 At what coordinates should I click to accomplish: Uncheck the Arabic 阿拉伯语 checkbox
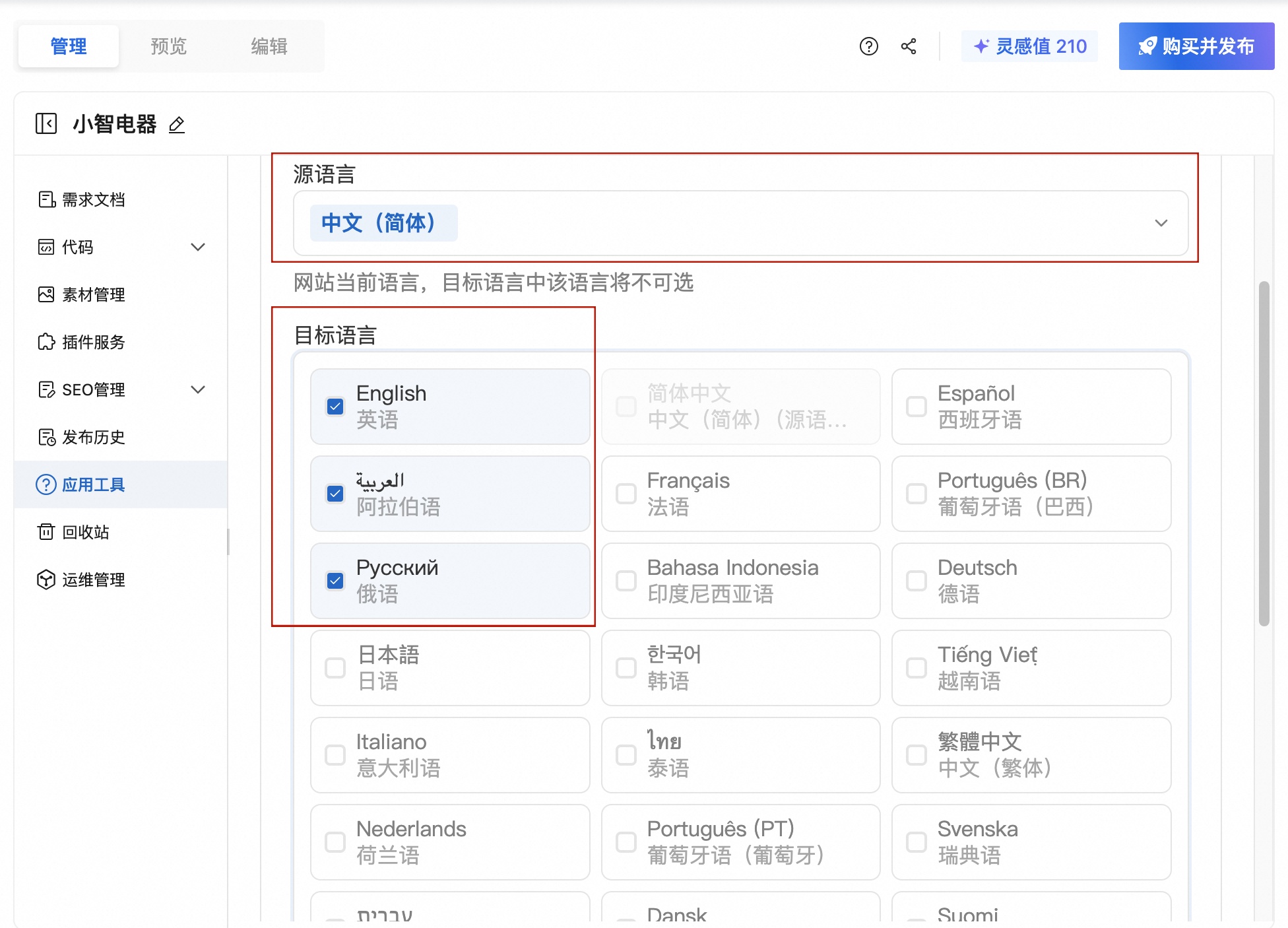click(335, 494)
